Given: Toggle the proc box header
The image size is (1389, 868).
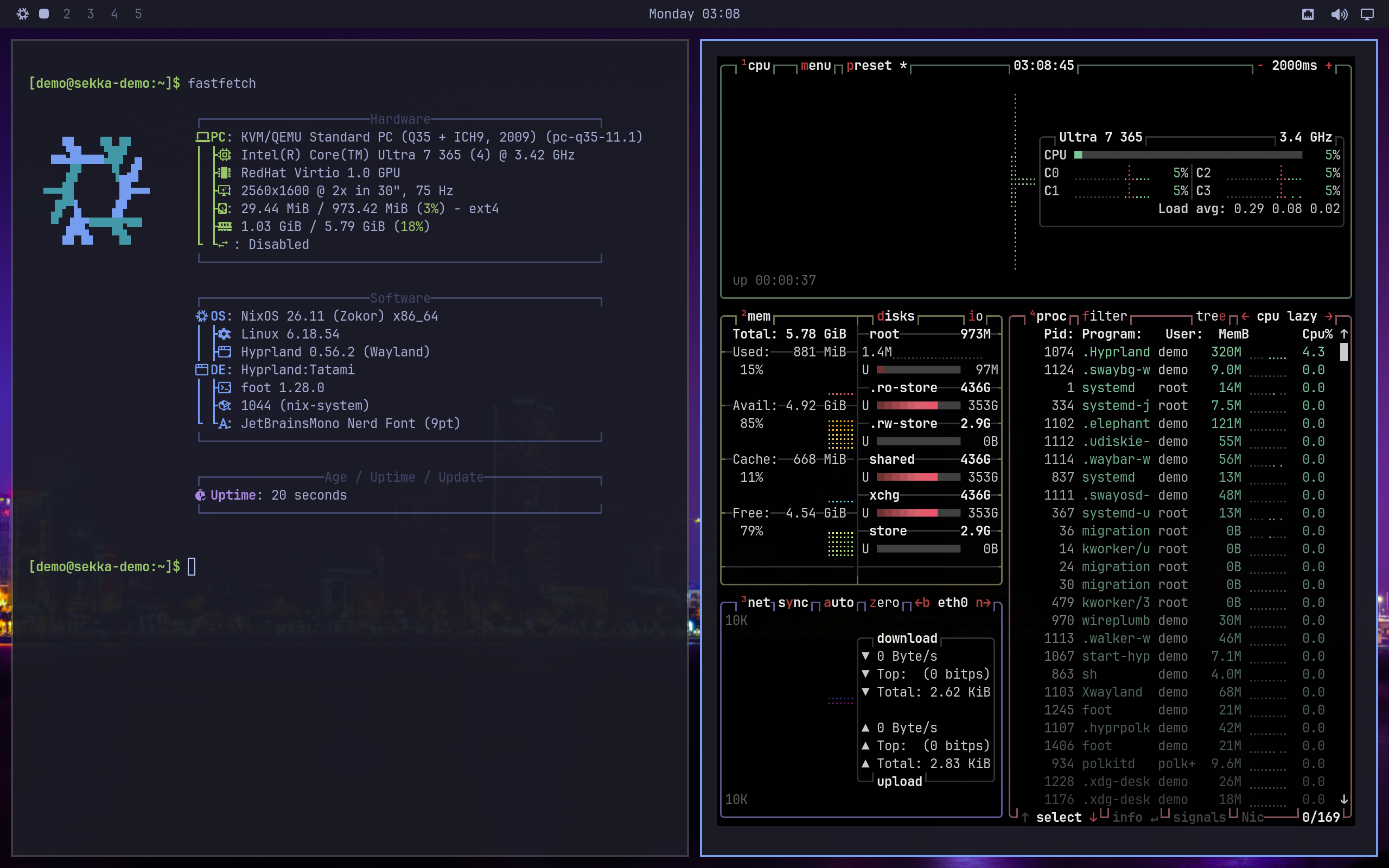Looking at the screenshot, I should coord(1048,316).
